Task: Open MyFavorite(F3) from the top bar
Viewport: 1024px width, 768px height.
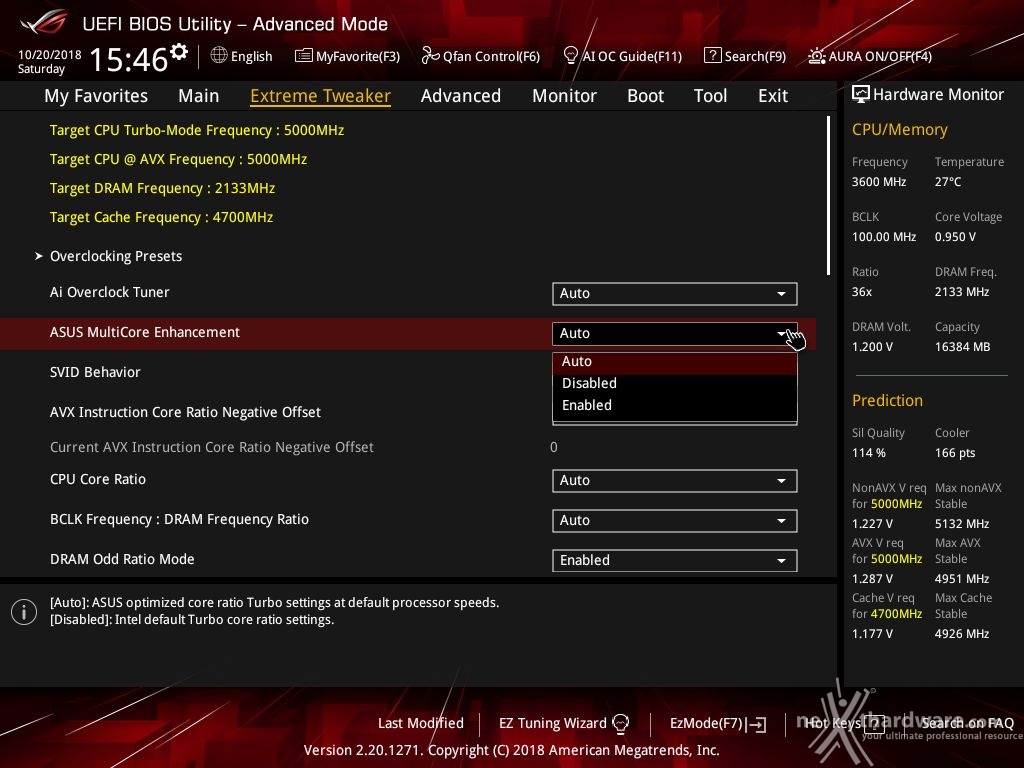Action: click(x=347, y=56)
